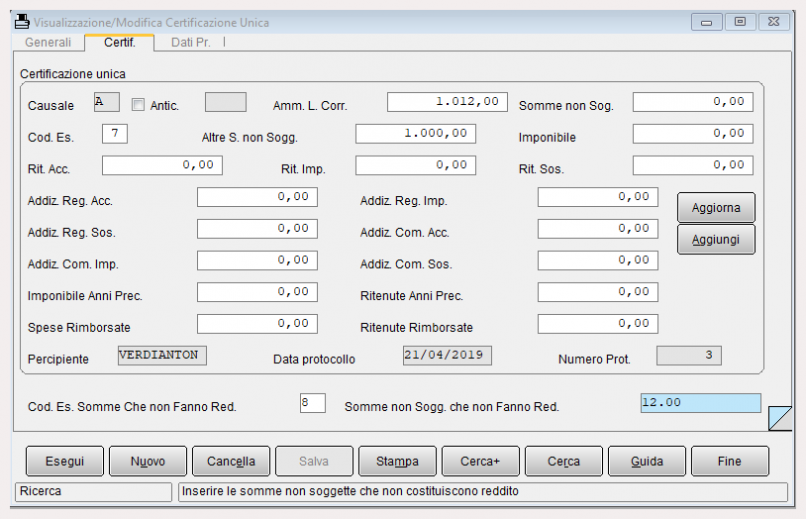The width and height of the screenshot is (806, 519).
Task: Click the Addiz. Com. Imp. field
Action: [257, 261]
